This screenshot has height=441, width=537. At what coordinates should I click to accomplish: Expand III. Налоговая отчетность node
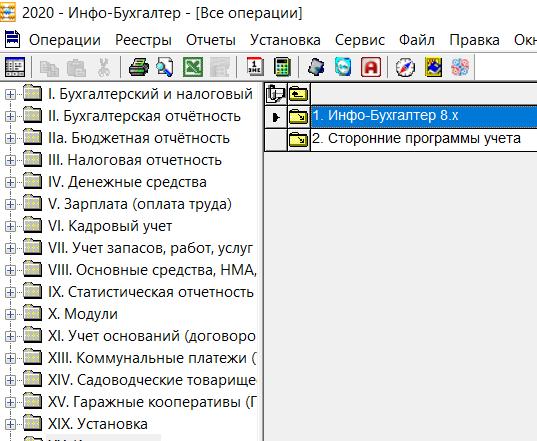10,160
